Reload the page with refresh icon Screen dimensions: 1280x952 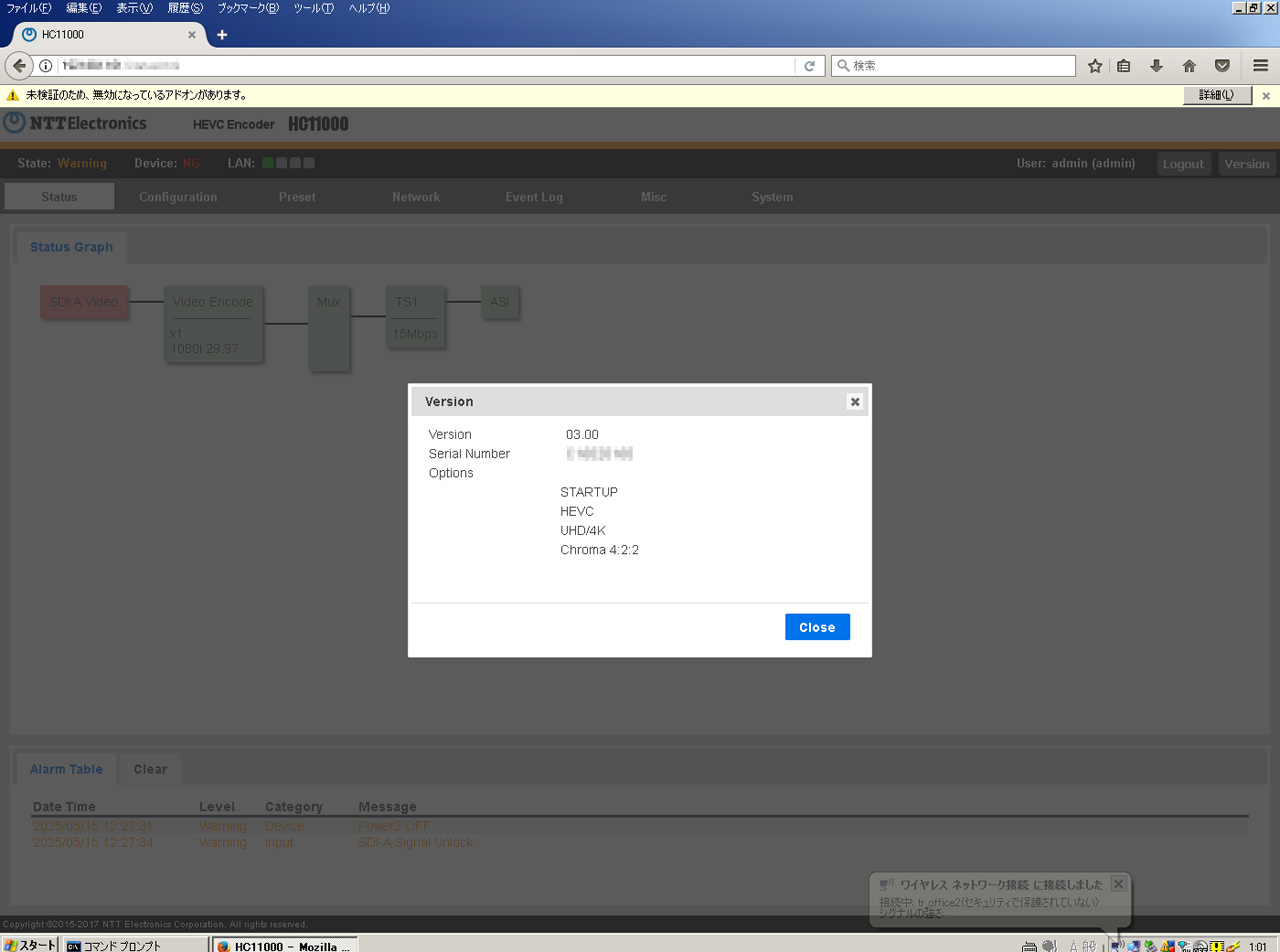pos(810,66)
